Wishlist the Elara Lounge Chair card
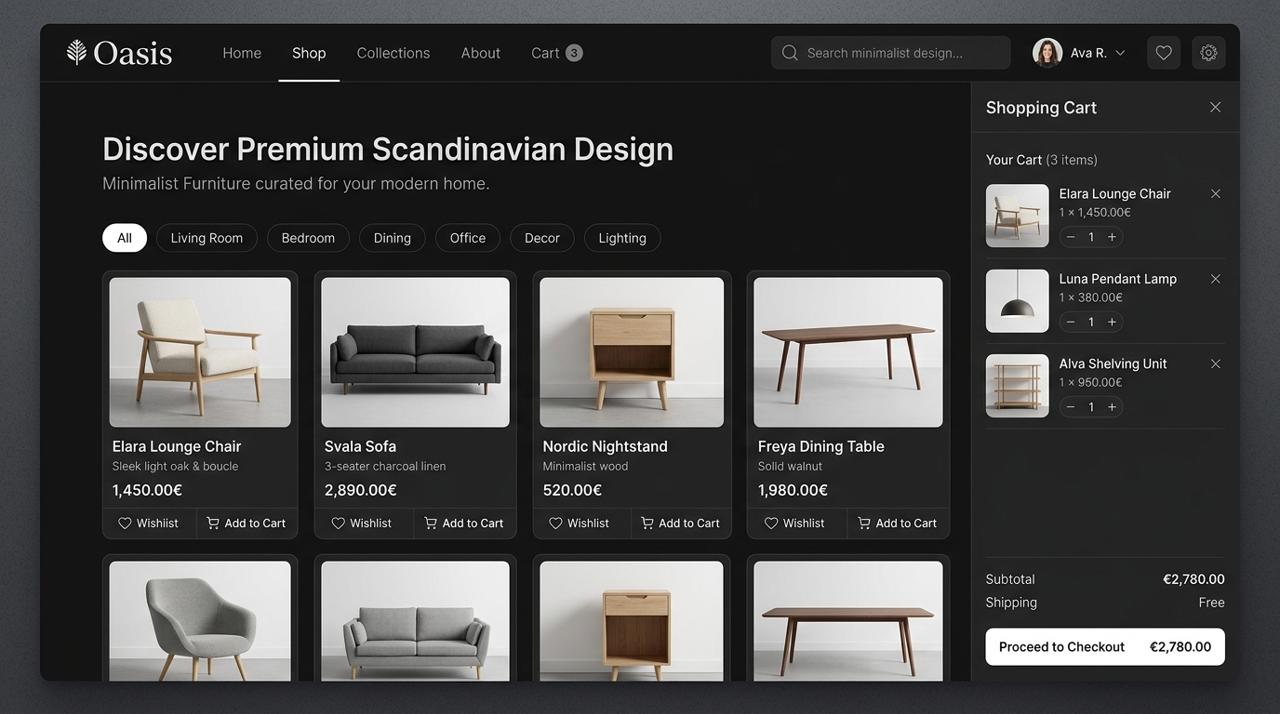 (x=149, y=523)
